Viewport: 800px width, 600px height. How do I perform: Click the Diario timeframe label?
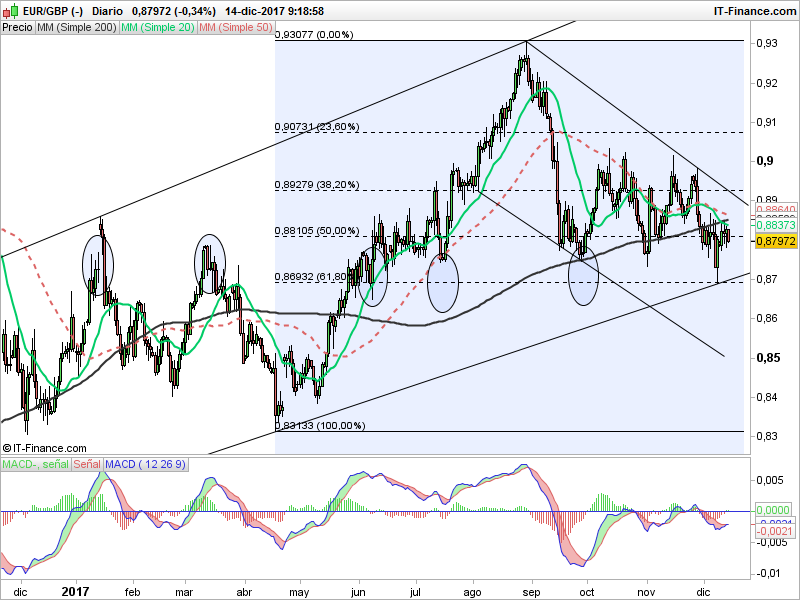pyautogui.click(x=108, y=11)
